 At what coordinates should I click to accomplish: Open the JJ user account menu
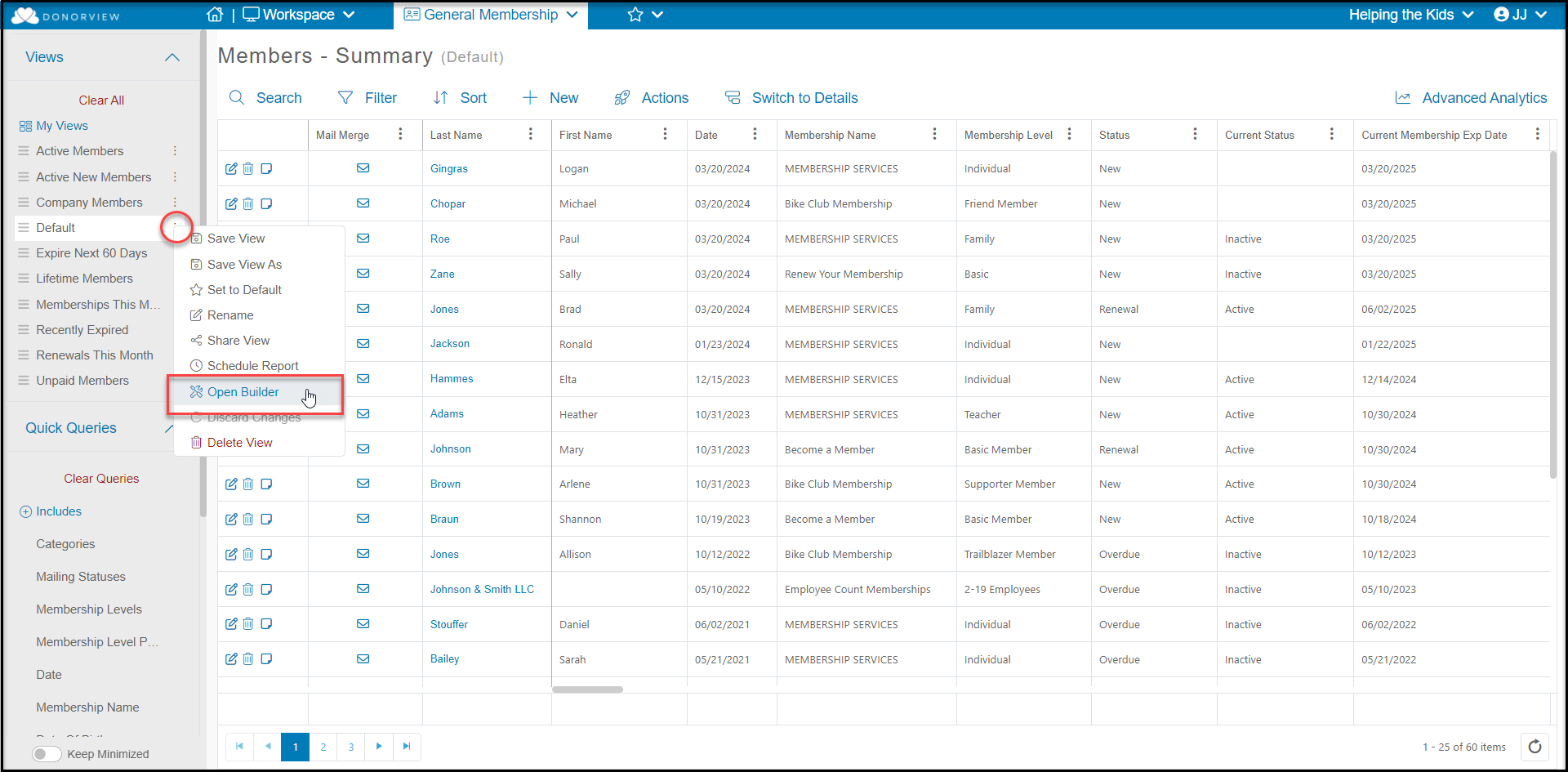[1520, 15]
